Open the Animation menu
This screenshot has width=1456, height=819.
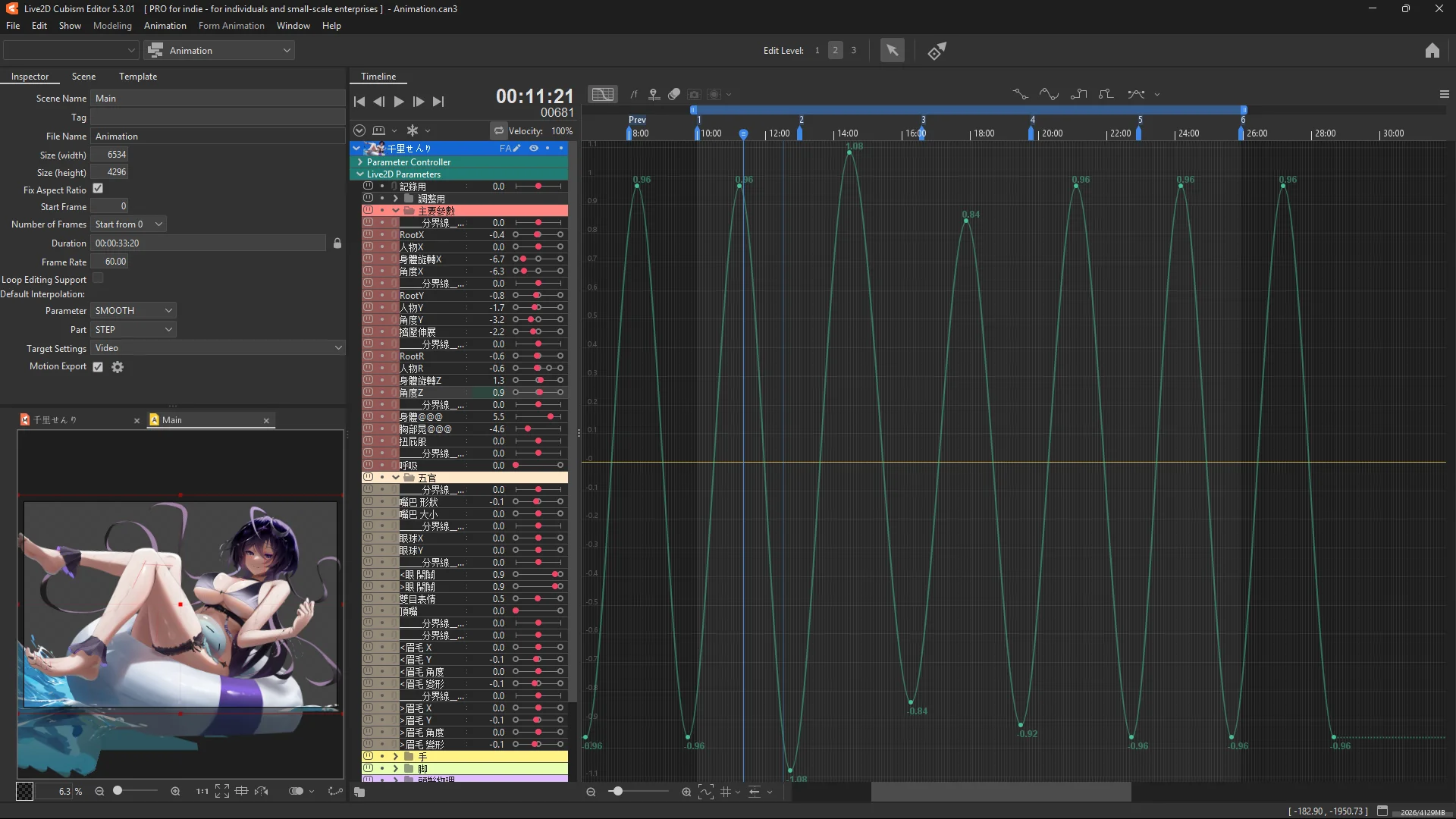pos(165,26)
